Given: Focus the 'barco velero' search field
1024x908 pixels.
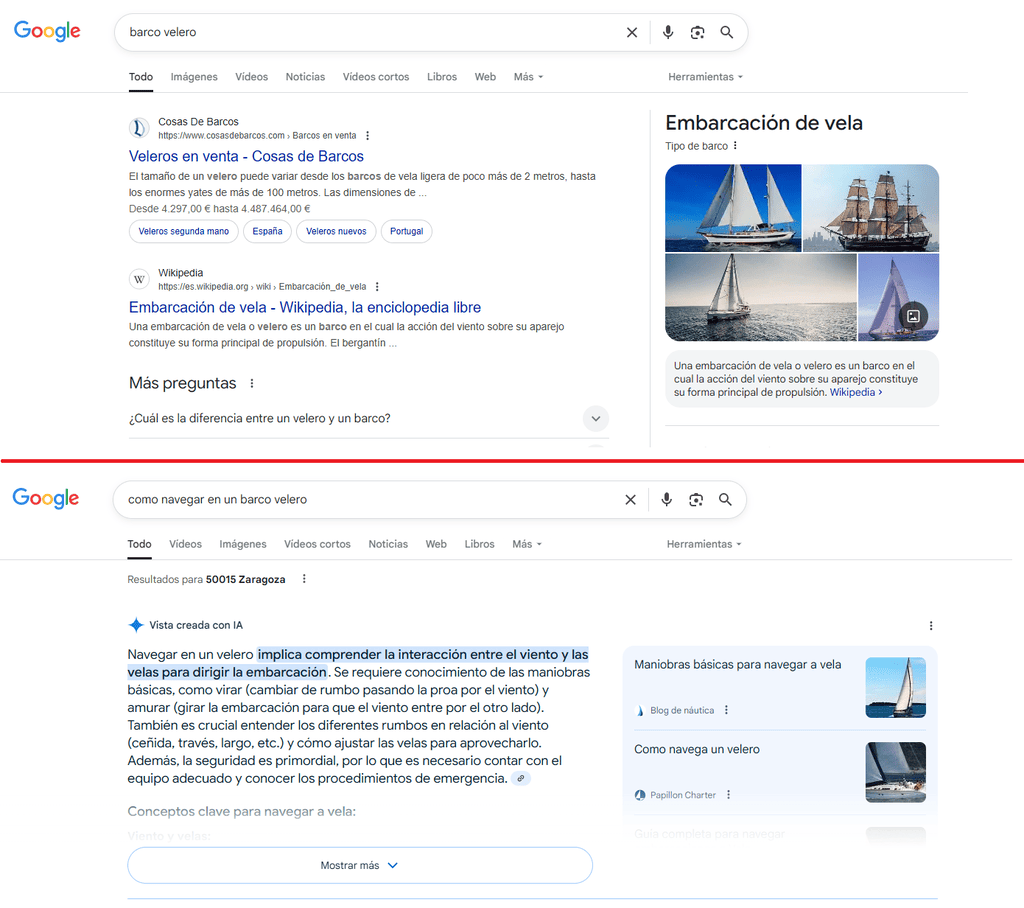Looking at the screenshot, I should tap(372, 33).
